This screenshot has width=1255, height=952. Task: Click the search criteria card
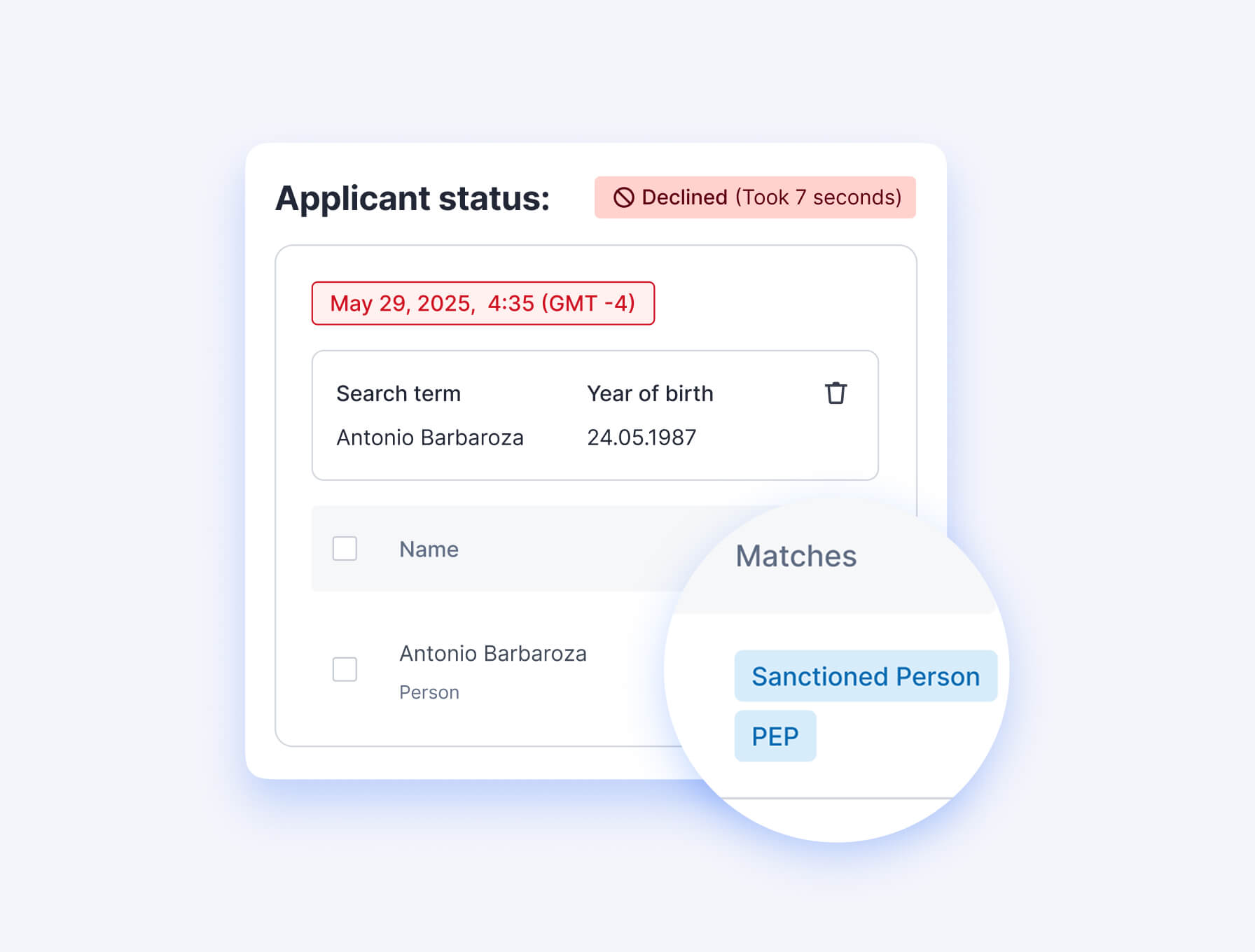[595, 415]
